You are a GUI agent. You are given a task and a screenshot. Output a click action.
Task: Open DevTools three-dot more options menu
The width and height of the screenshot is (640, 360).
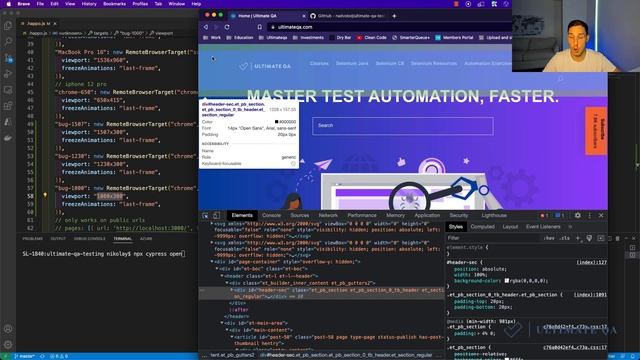pos(589,215)
